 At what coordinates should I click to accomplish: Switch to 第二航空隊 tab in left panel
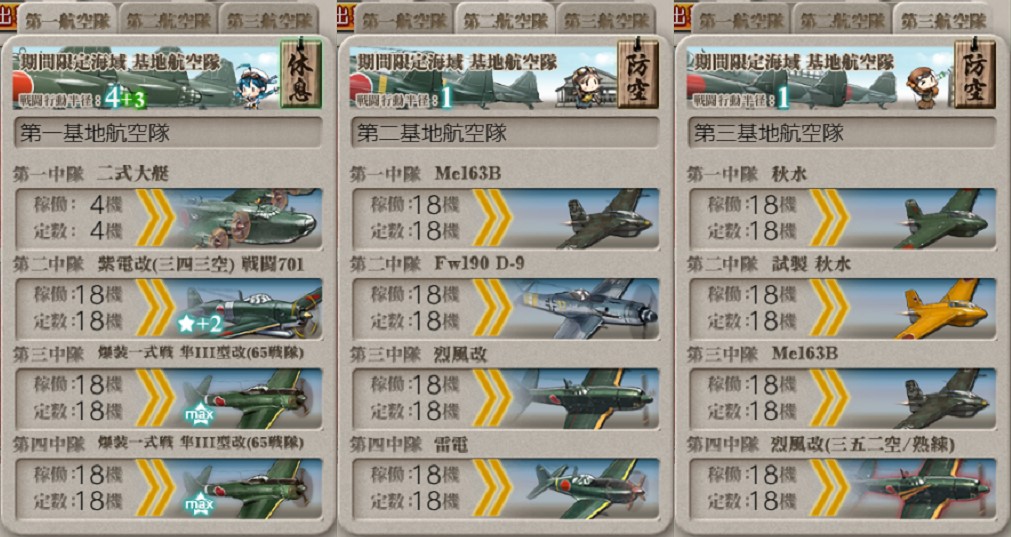pyautogui.click(x=168, y=19)
